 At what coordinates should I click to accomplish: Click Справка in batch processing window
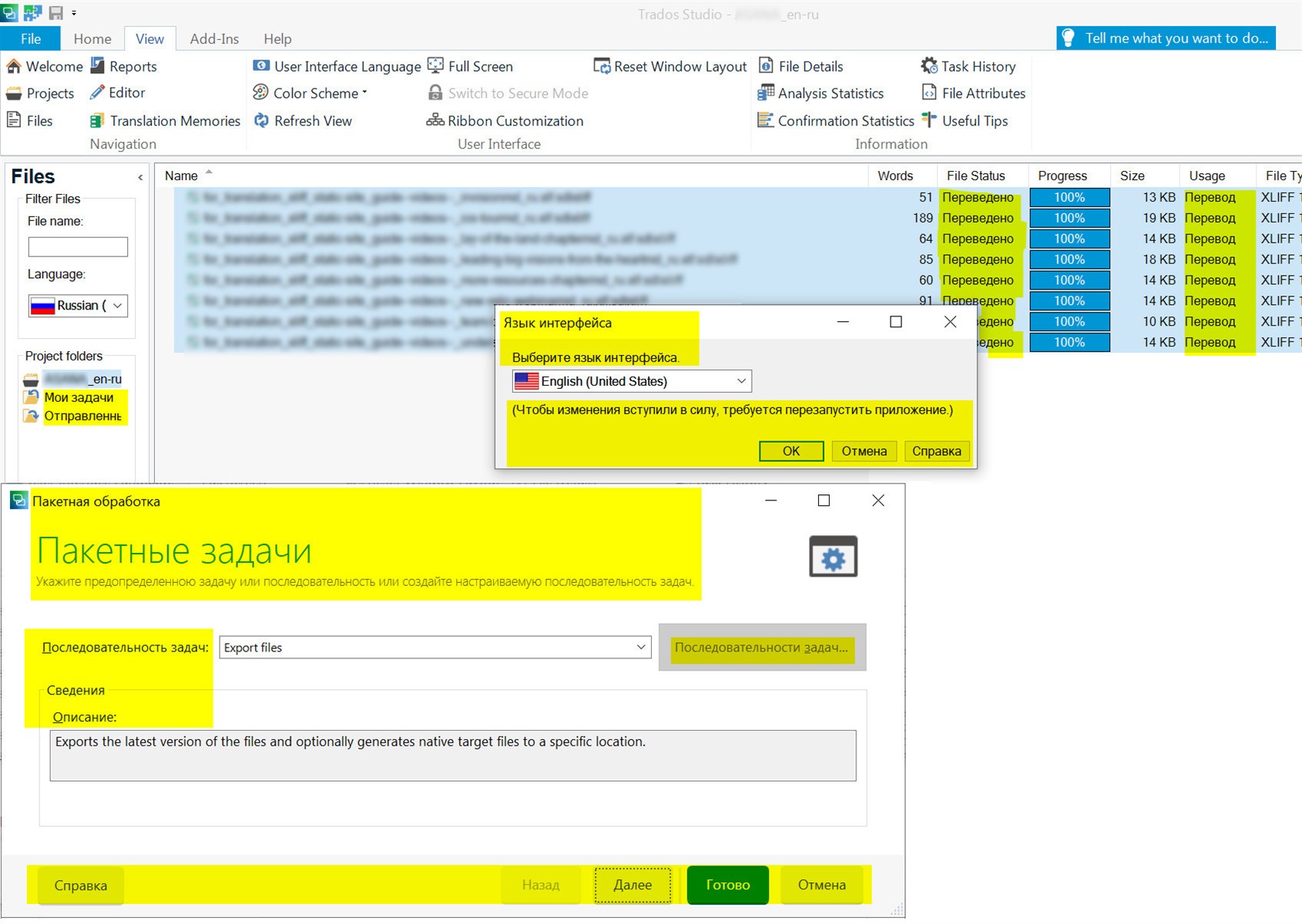pos(80,885)
